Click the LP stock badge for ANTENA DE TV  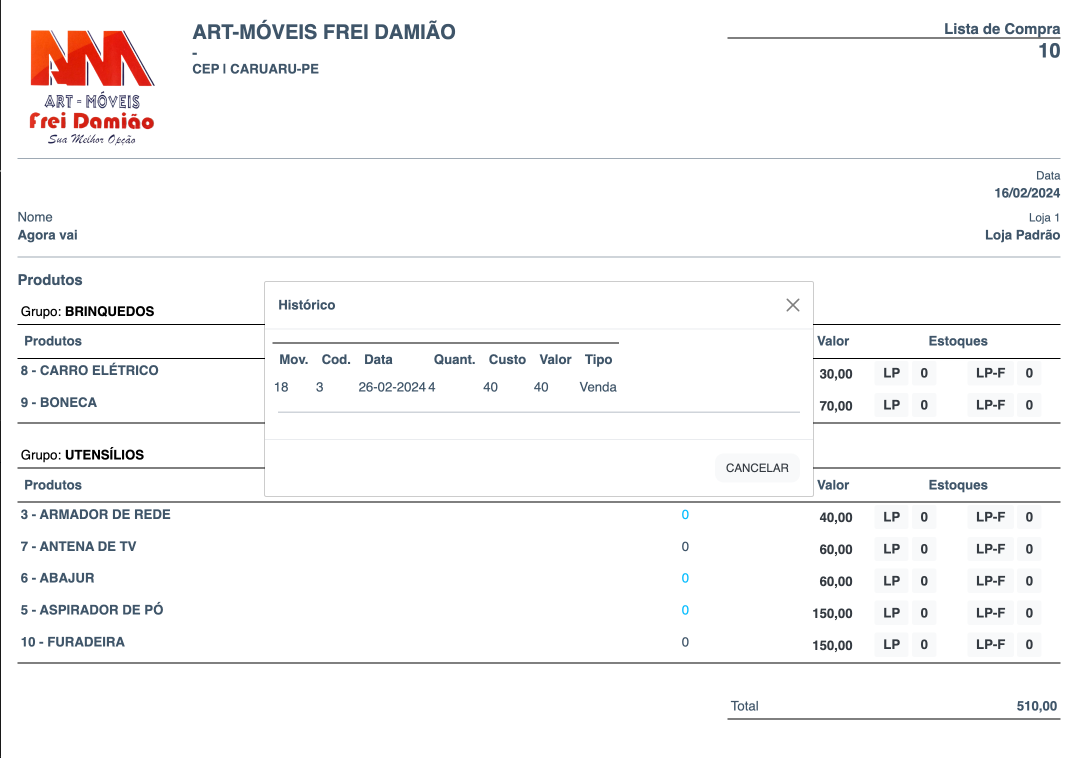(x=891, y=549)
